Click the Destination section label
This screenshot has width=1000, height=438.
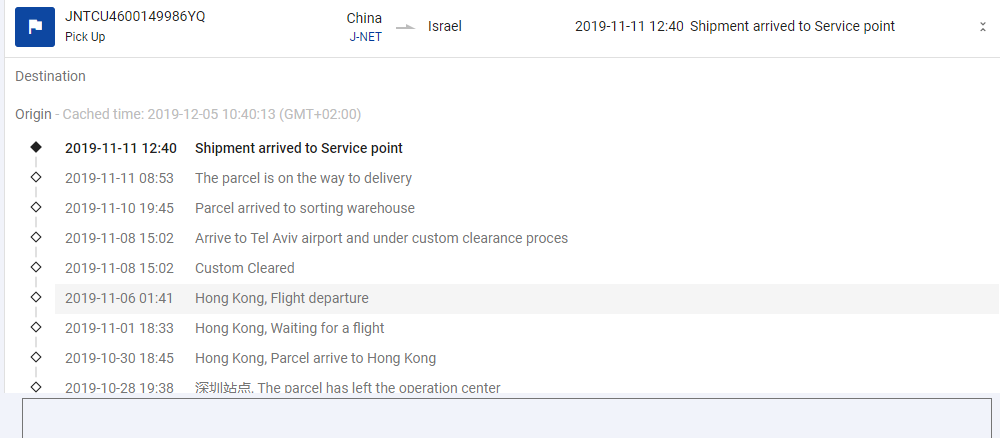pos(50,76)
